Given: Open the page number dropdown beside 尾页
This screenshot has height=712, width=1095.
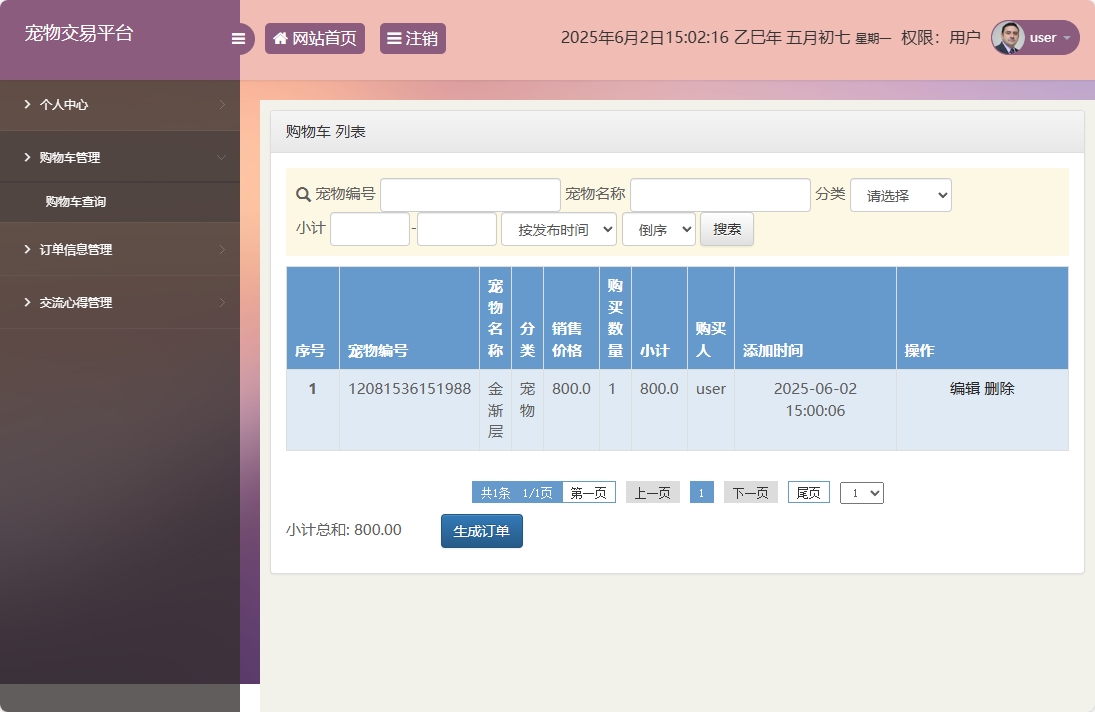Looking at the screenshot, I should pos(861,492).
